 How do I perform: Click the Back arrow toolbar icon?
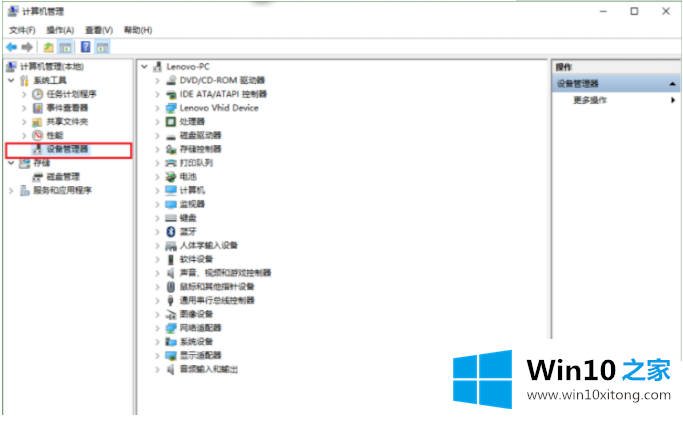12,47
